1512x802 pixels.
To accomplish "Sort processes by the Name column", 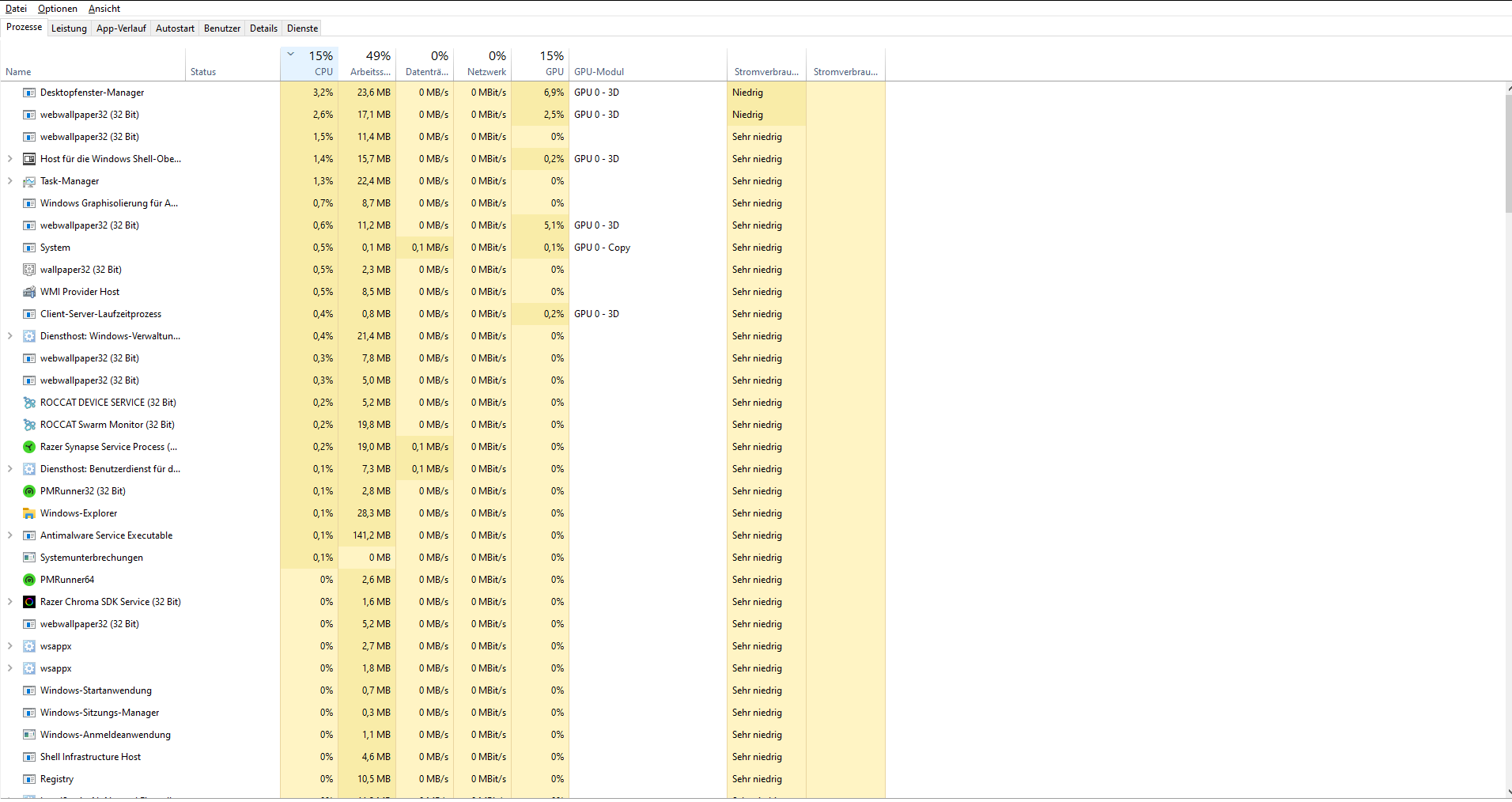I will [x=93, y=64].
